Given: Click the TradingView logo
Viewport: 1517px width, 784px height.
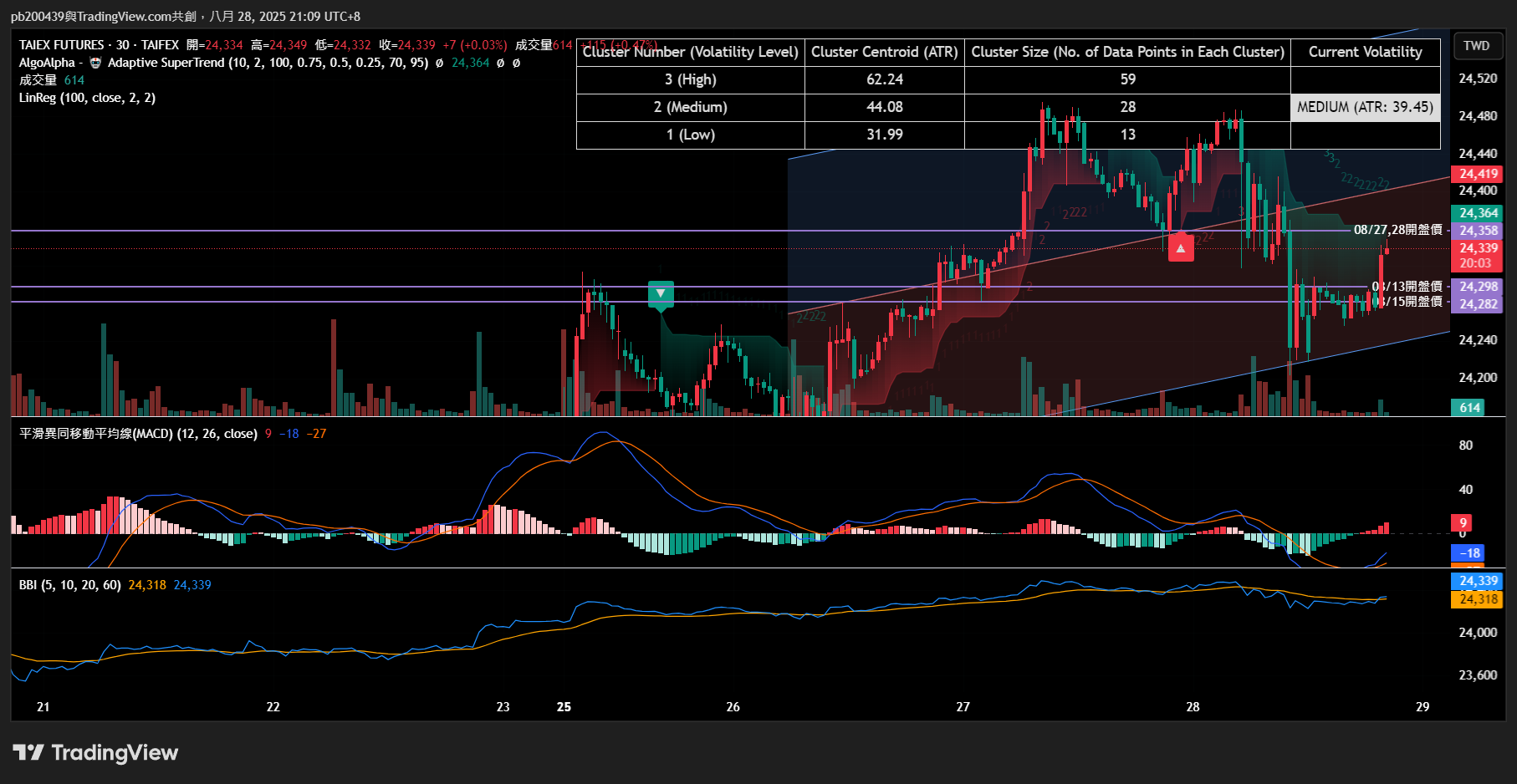Looking at the screenshot, I should [x=95, y=753].
